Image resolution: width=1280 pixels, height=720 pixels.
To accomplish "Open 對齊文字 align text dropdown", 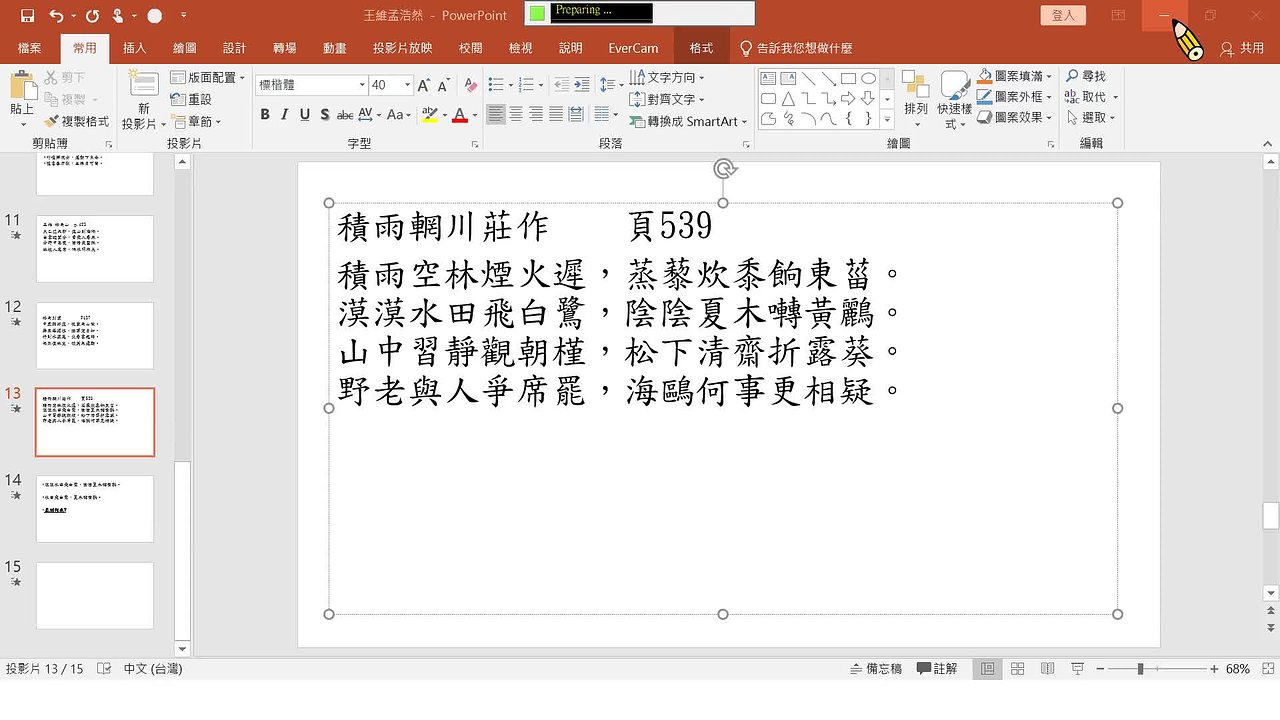I will coord(666,99).
